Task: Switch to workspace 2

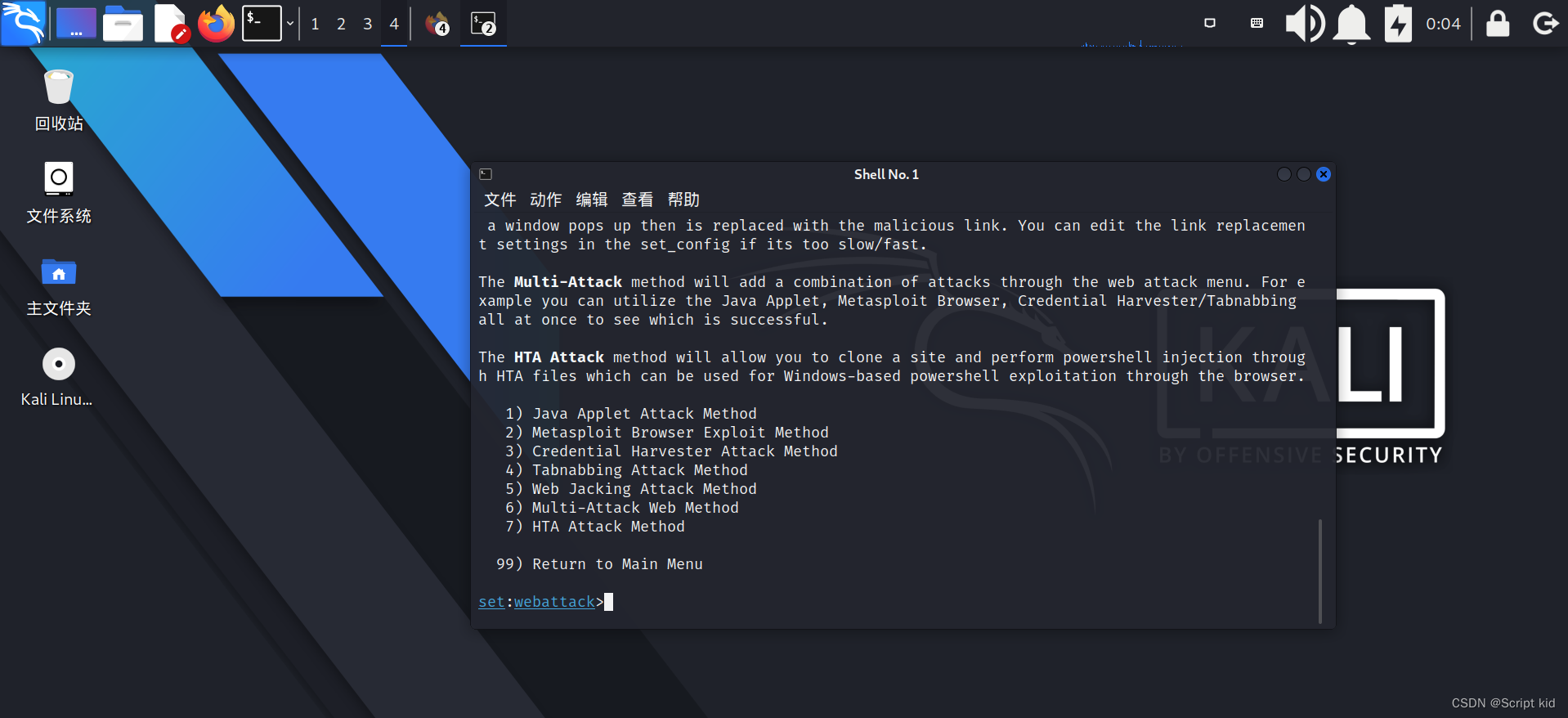Action: [x=342, y=24]
